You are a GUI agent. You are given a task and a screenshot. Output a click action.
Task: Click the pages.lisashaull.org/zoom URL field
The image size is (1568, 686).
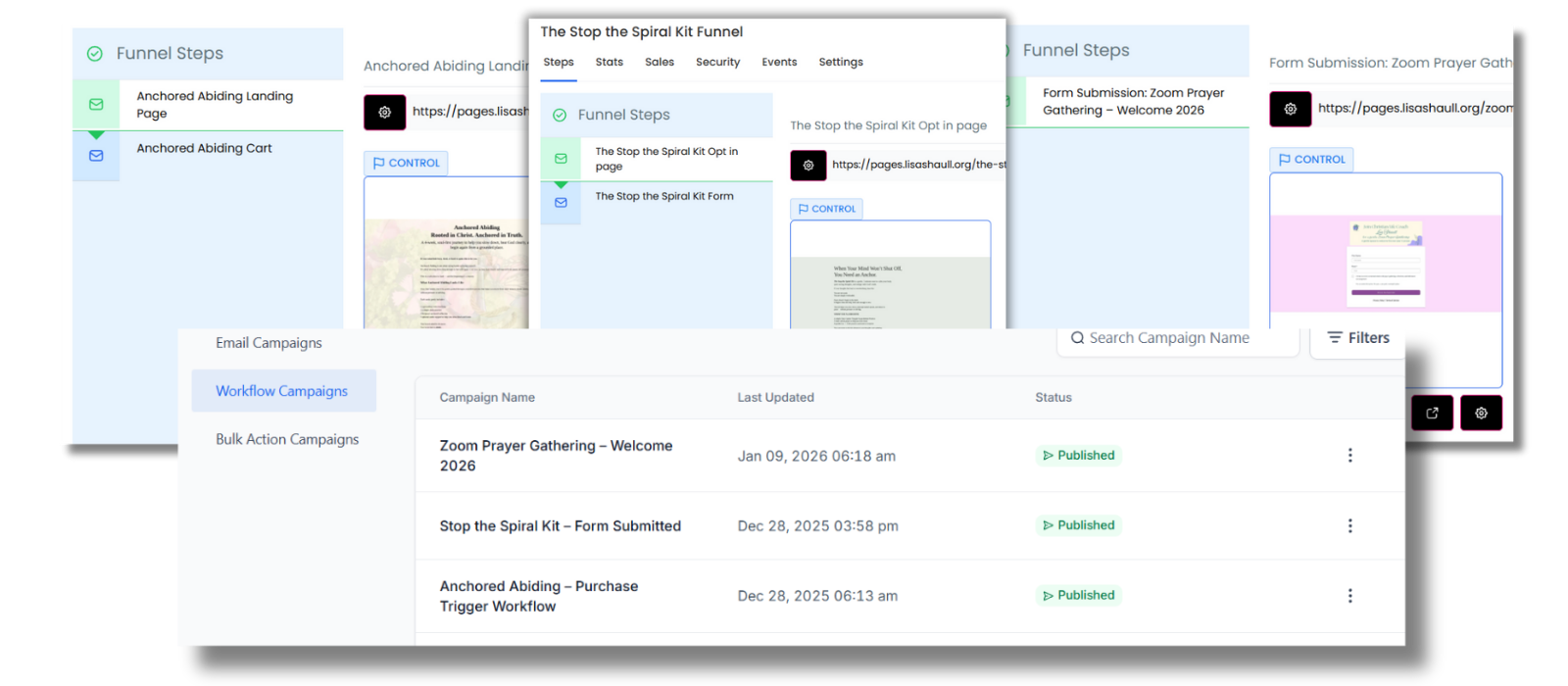point(1414,109)
